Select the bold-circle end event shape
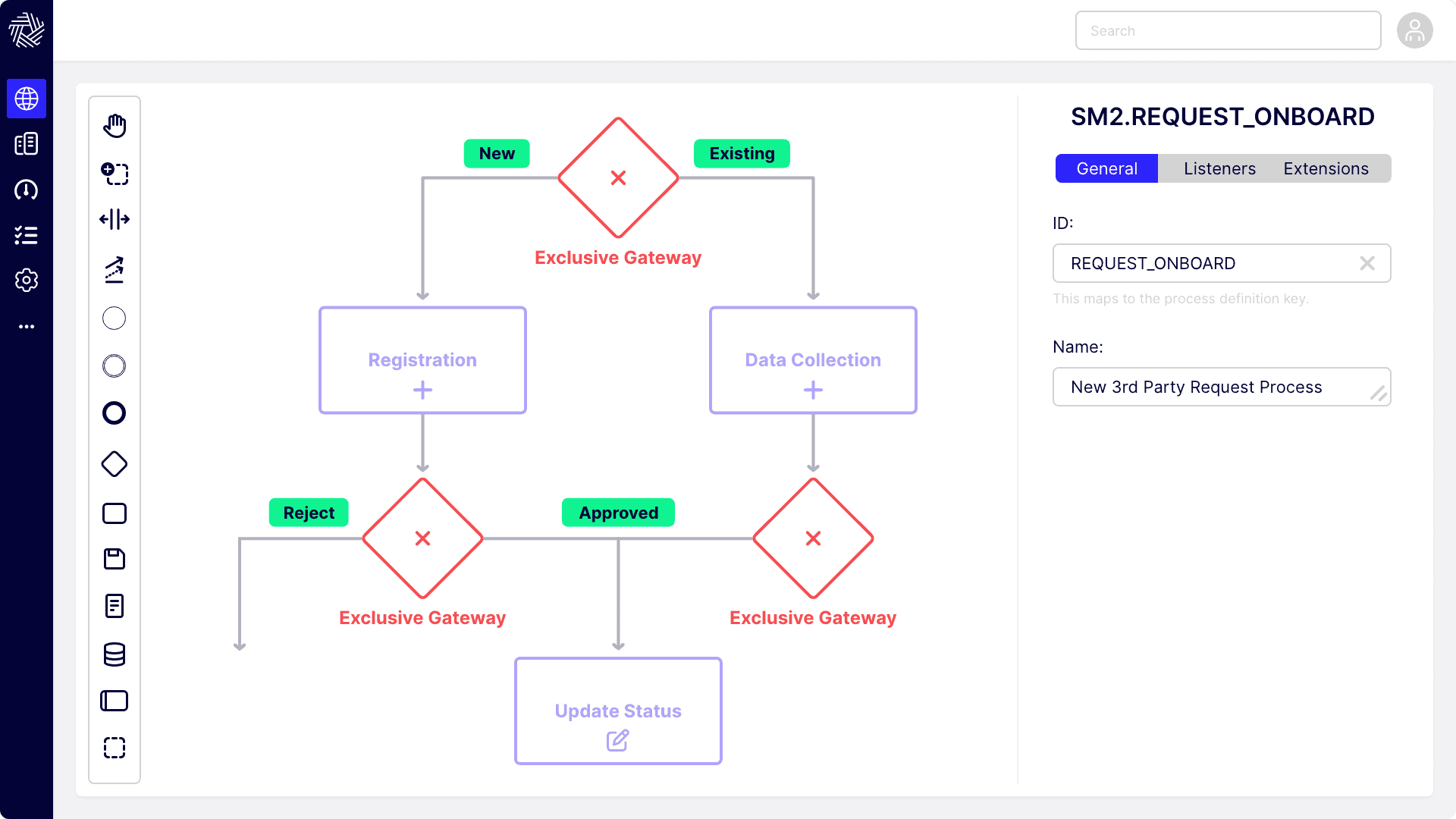The height and width of the screenshot is (819, 1456). [x=115, y=413]
